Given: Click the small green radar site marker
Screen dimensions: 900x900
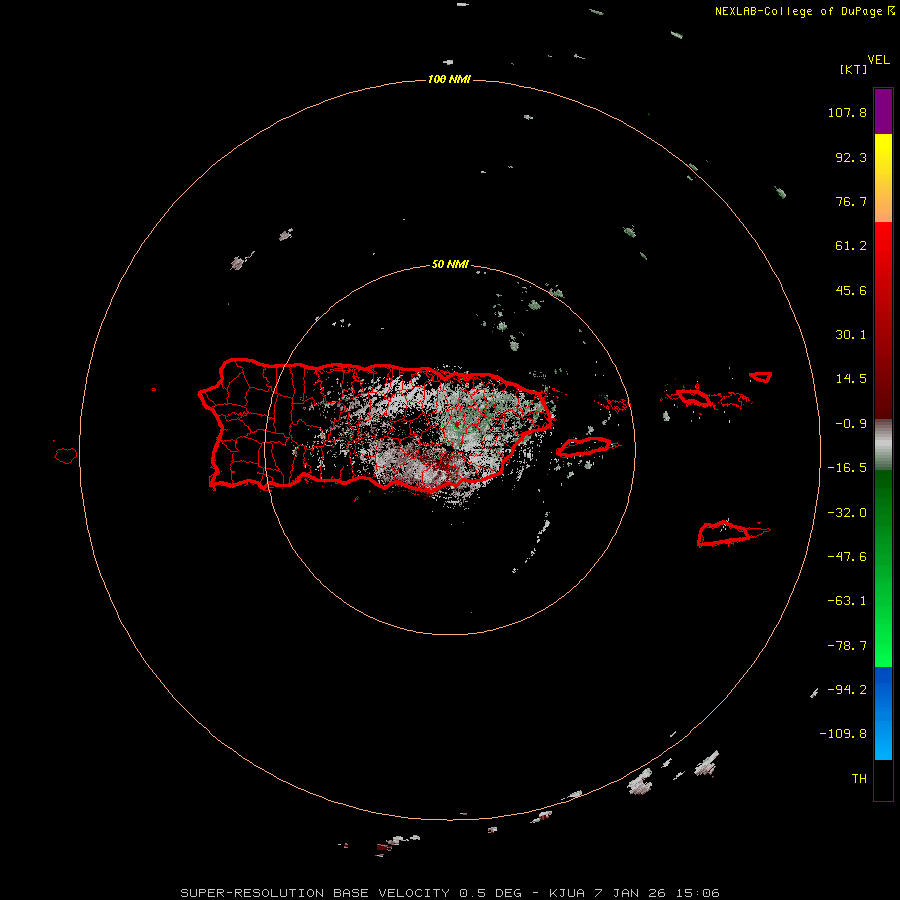Looking at the screenshot, I should (456, 426).
